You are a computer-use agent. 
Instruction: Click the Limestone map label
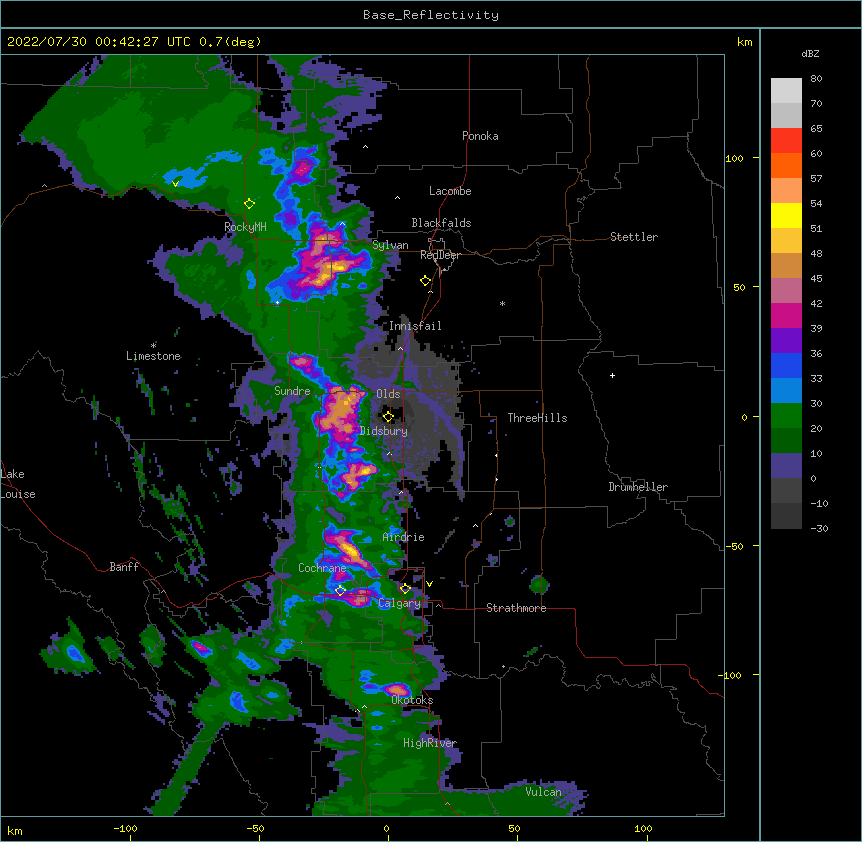(153, 356)
